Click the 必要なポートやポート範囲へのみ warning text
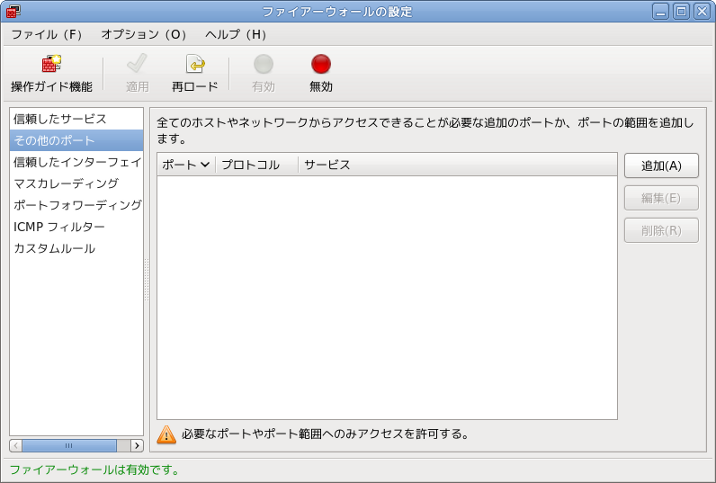Image resolution: width=716 pixels, height=483 pixels. 325,434
